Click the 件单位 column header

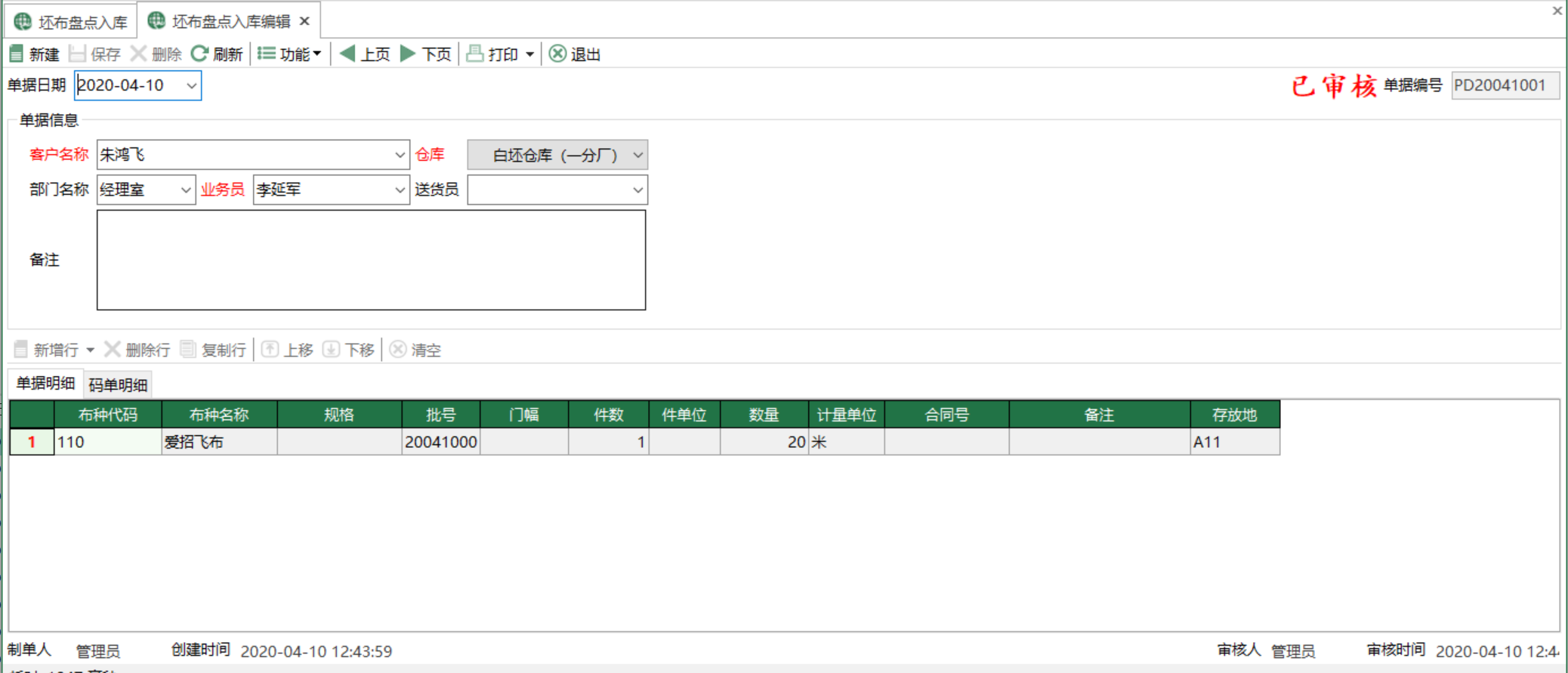tap(684, 415)
